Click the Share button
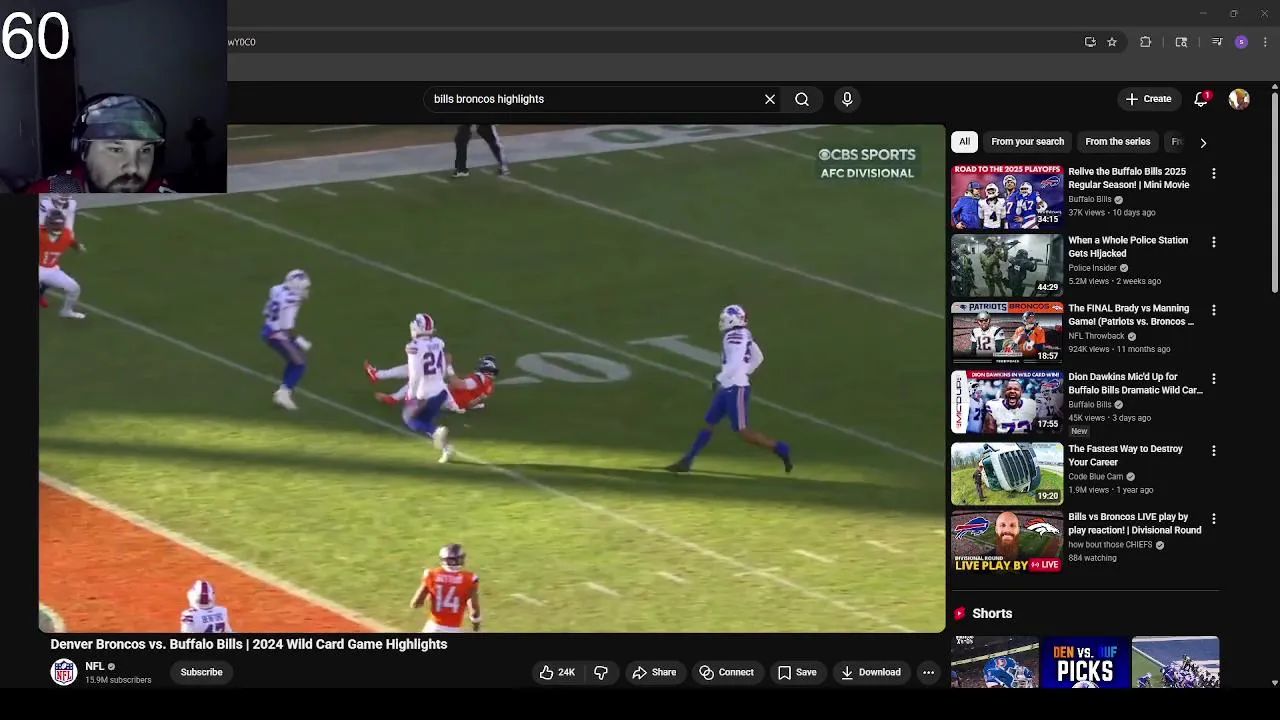This screenshot has width=1280, height=720. 654,672
